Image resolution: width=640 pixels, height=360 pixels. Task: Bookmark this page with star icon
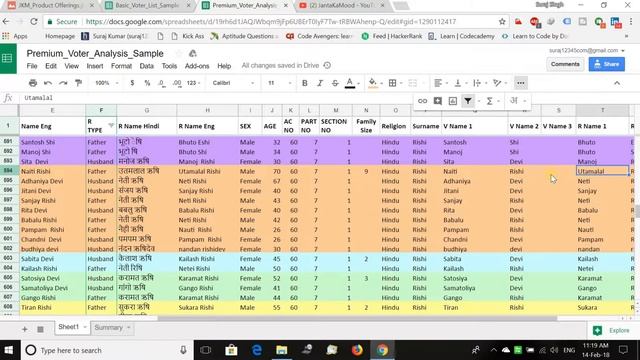502,22
